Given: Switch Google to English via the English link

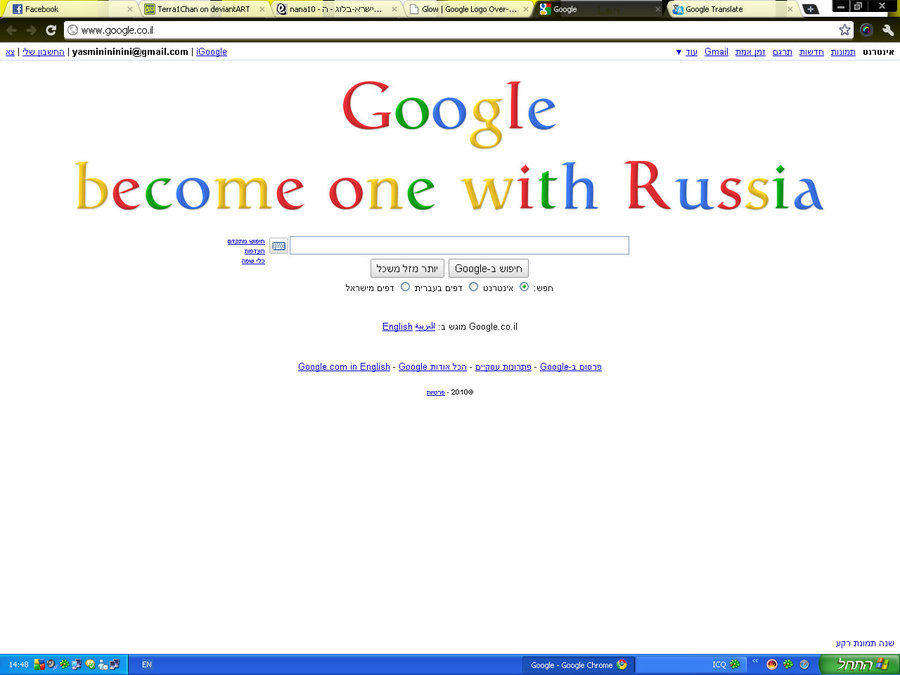Looking at the screenshot, I should 397,327.
